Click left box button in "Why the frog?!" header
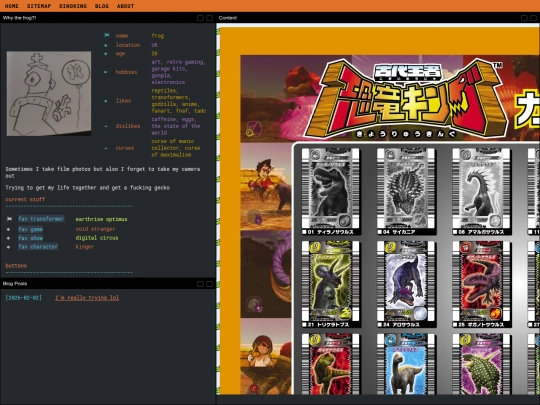Screen dimensions: 540x405 pyautogui.click(x=200, y=18)
